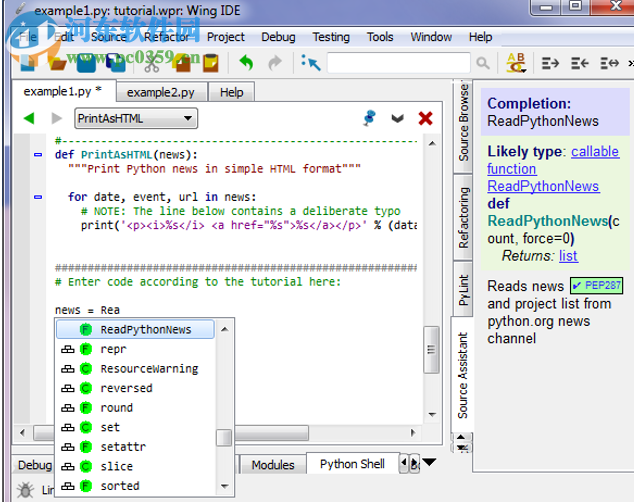Choose sorted from the completion list

click(x=135, y=486)
